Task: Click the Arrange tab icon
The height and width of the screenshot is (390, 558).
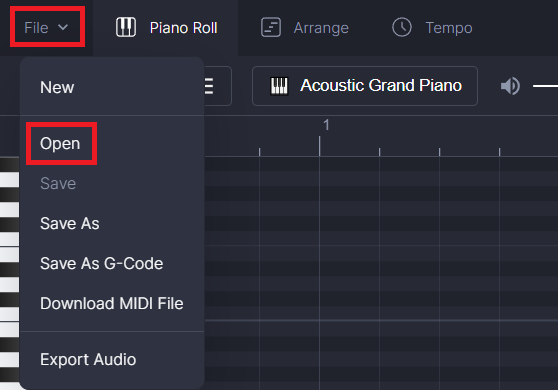Action: [271, 27]
